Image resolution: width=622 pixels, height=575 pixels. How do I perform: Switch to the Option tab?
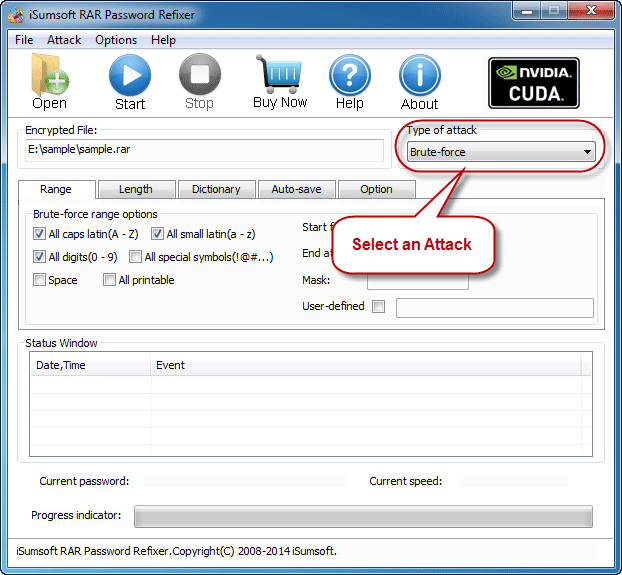376,189
